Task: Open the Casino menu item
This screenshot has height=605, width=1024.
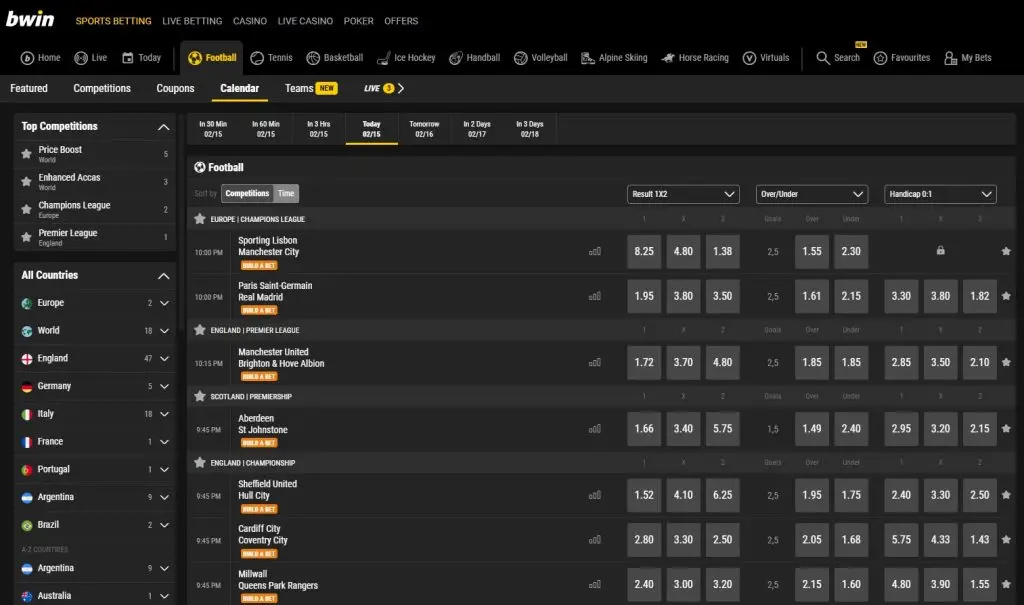Action: point(249,21)
